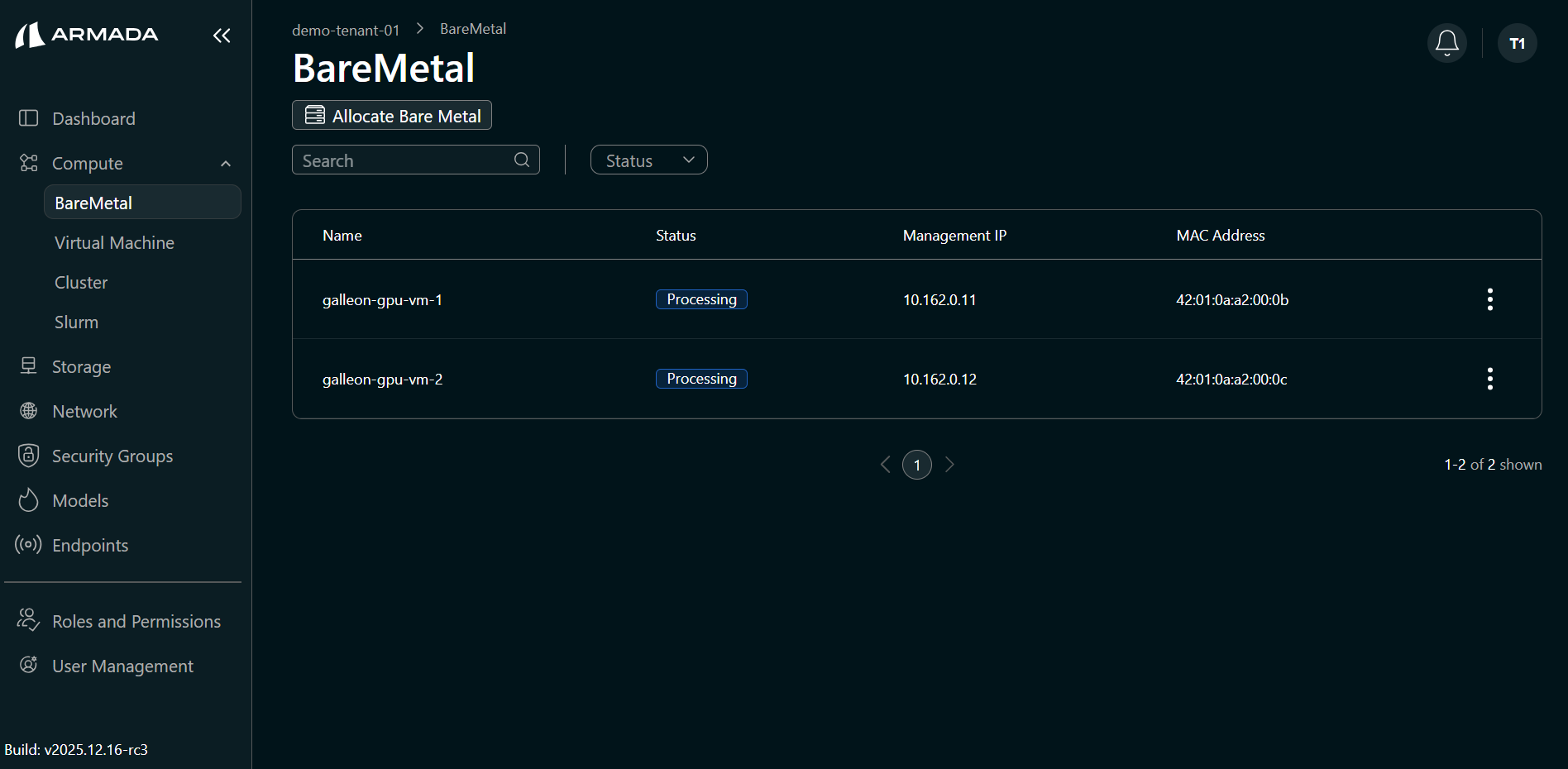Open Virtual Machine page
This screenshot has width=1568, height=769.
[x=114, y=243]
